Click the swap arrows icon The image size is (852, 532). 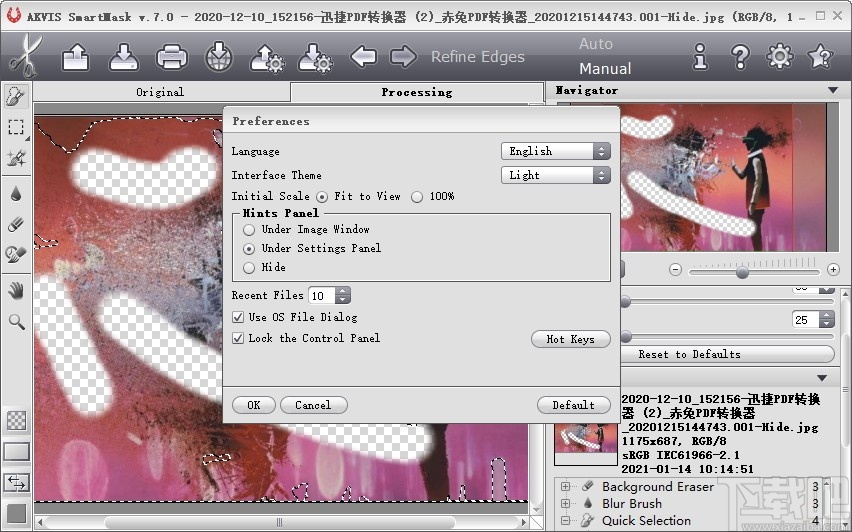pos(16,482)
